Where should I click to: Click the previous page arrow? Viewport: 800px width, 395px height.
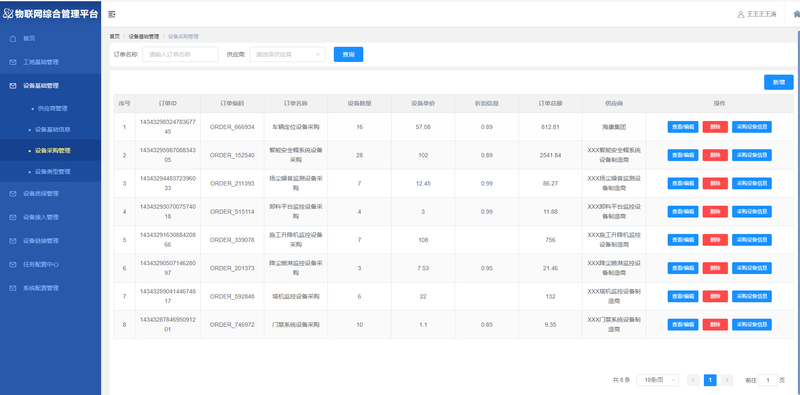pyautogui.click(x=693, y=380)
